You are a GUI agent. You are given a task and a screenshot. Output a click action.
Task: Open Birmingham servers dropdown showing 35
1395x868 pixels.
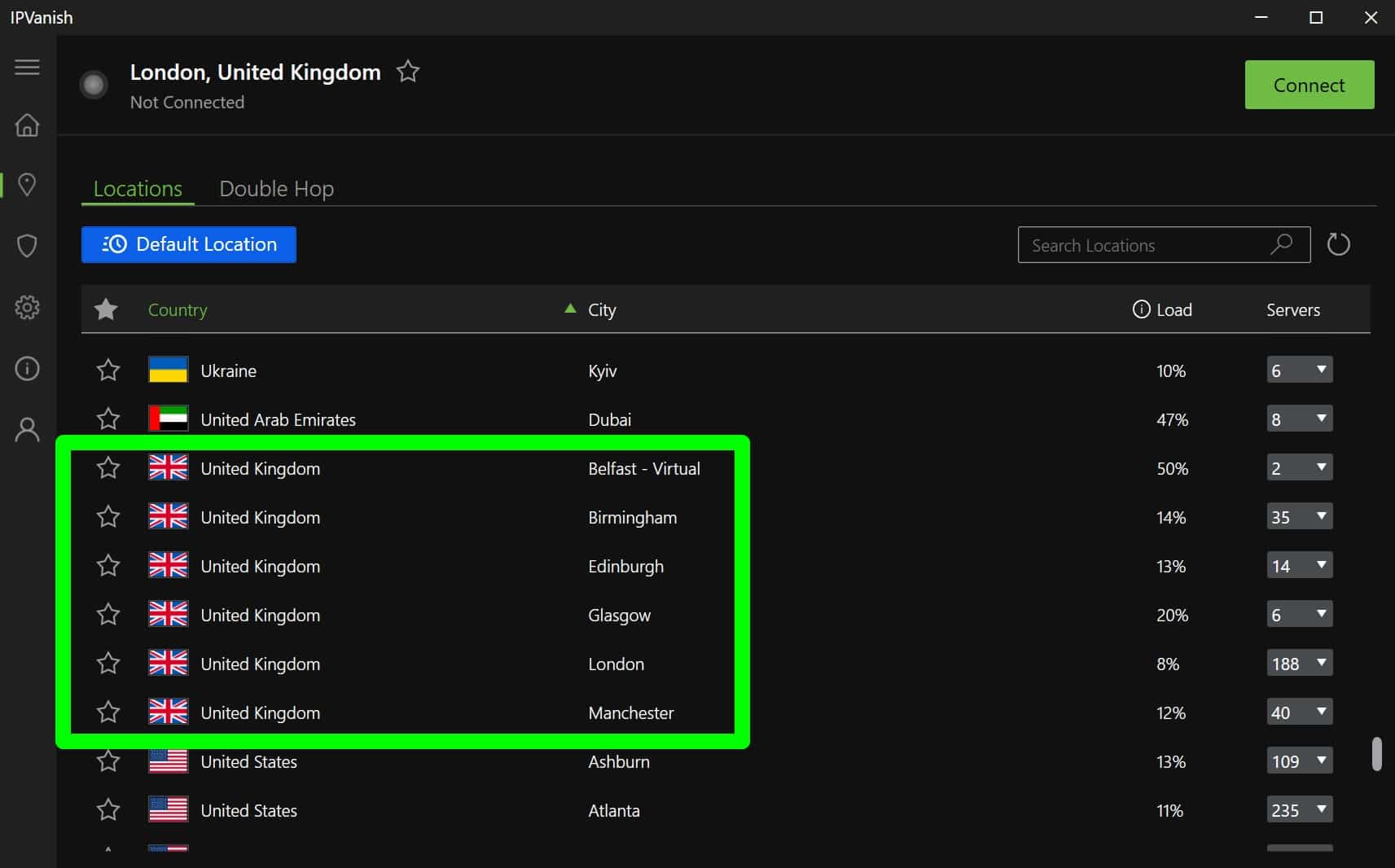1300,517
